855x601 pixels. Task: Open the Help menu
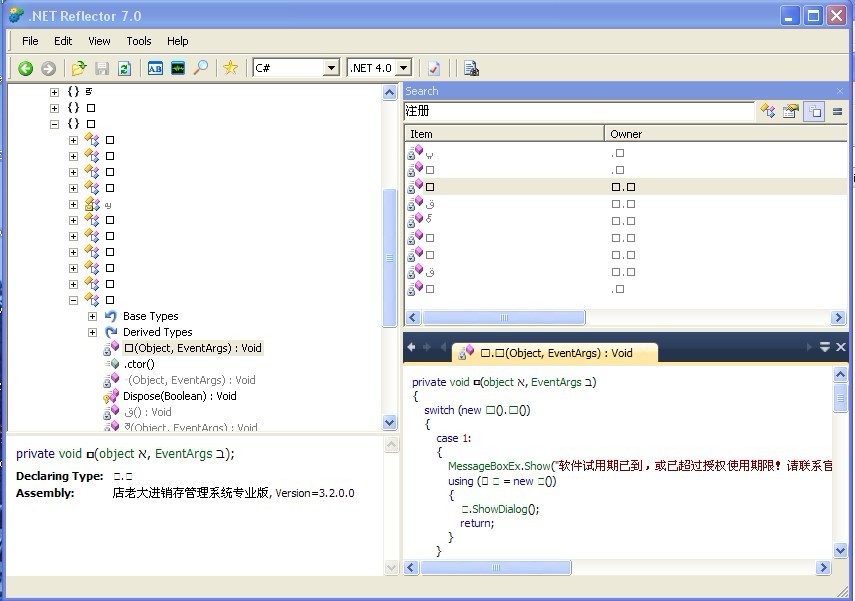pos(178,41)
